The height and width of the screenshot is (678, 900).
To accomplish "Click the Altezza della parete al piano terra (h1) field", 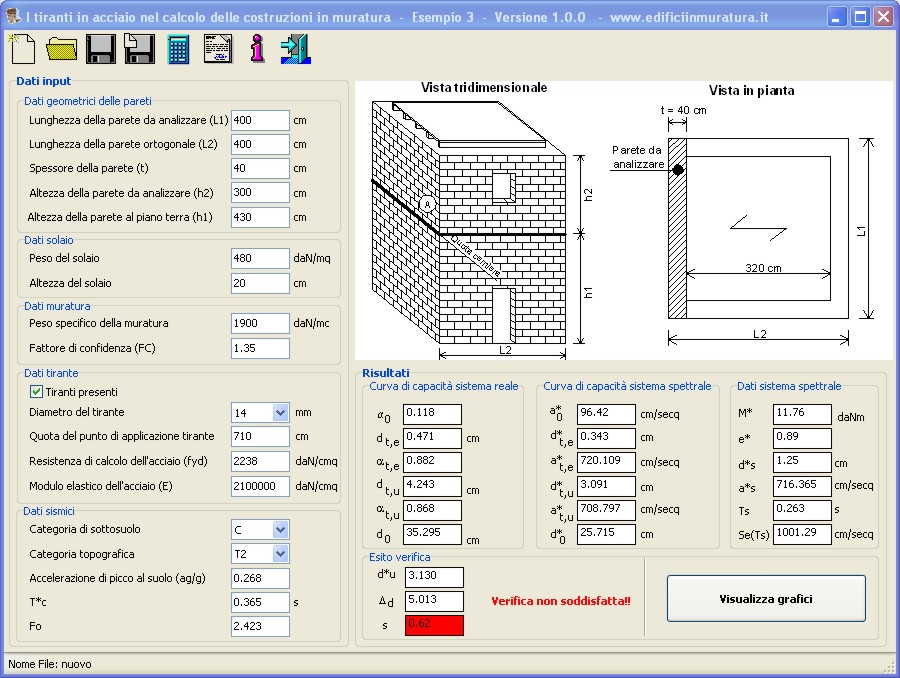I will click(x=260, y=217).
